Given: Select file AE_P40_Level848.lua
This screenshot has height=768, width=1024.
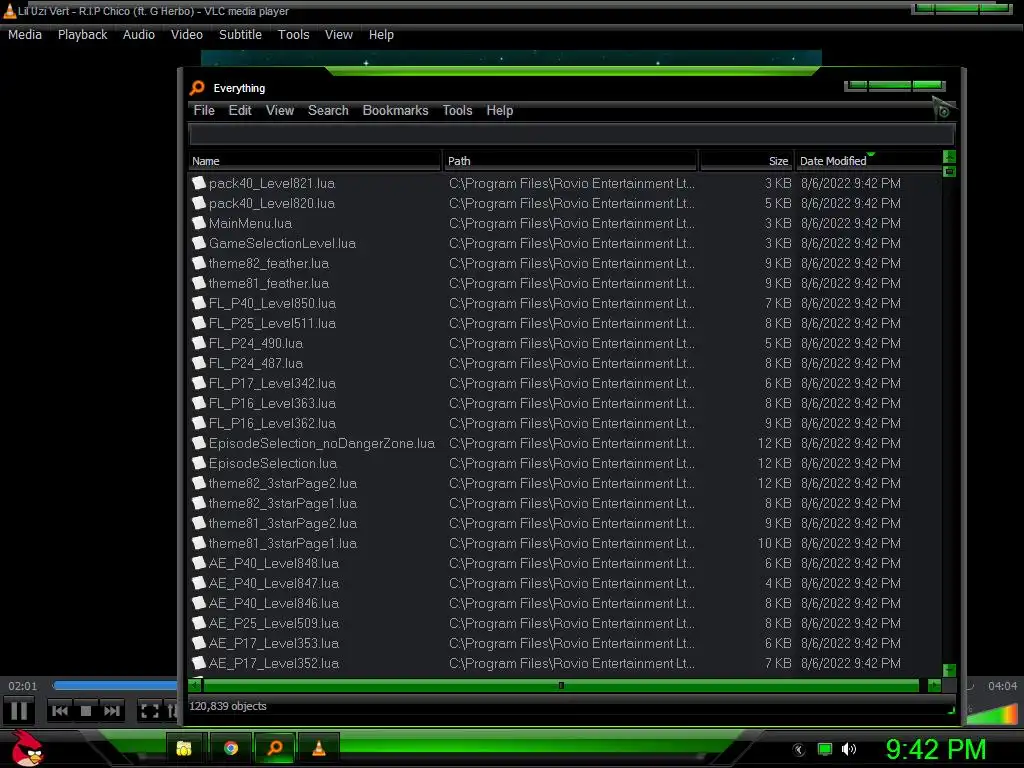Looking at the screenshot, I should pyautogui.click(x=274, y=563).
